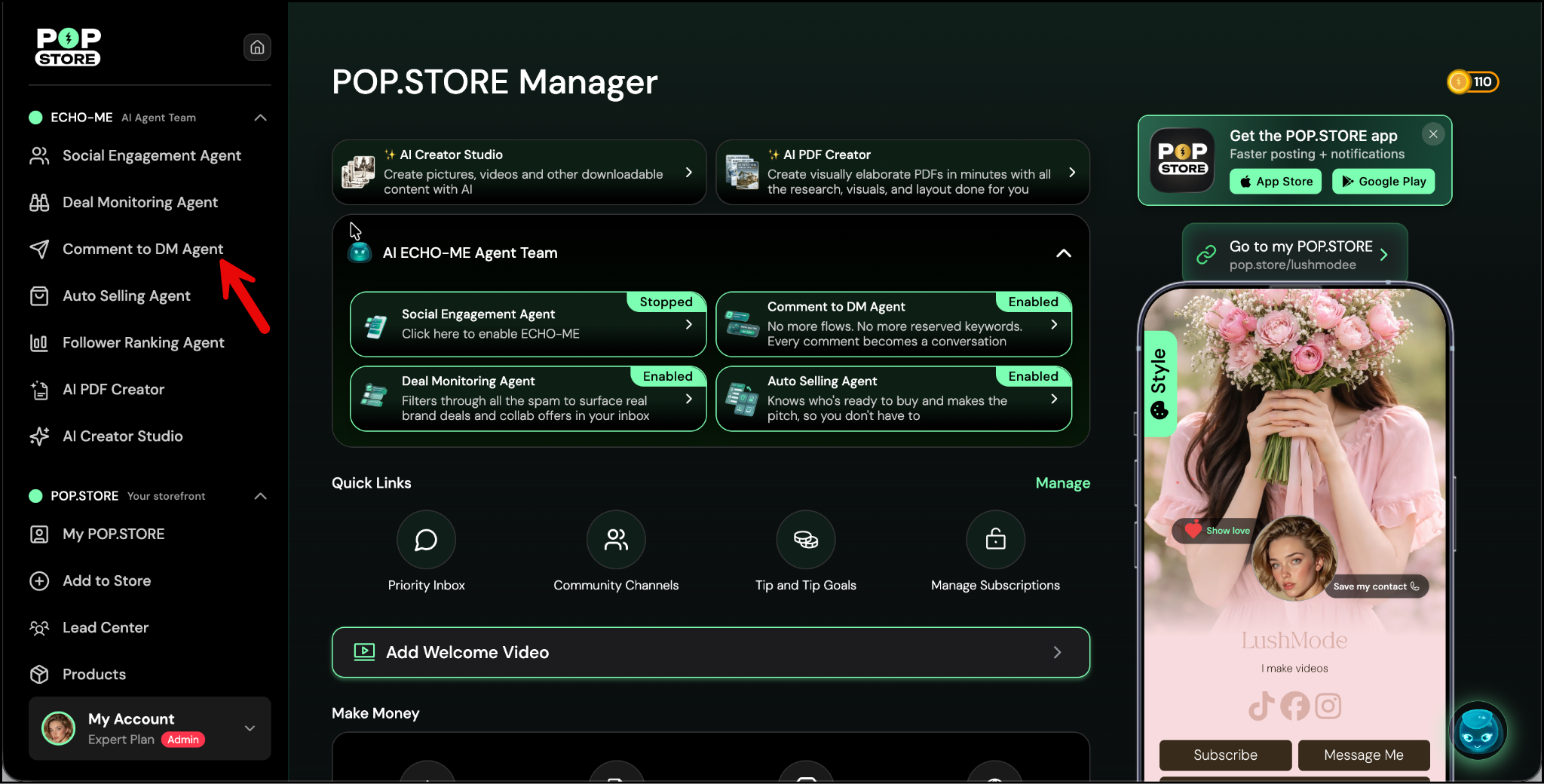Select Social Engagement Agent in sidebar
This screenshot has width=1544, height=784.
click(x=152, y=155)
